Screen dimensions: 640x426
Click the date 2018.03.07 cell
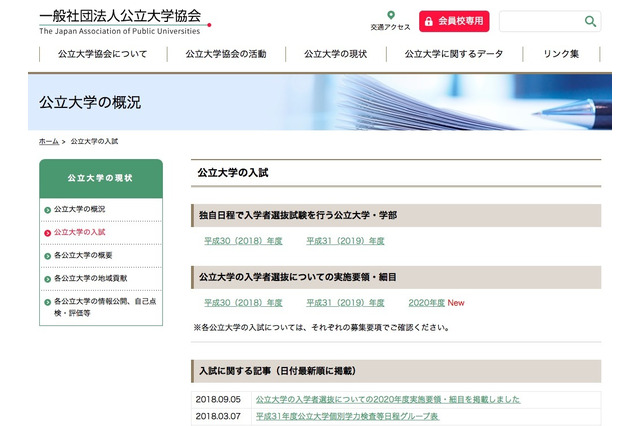click(x=218, y=417)
